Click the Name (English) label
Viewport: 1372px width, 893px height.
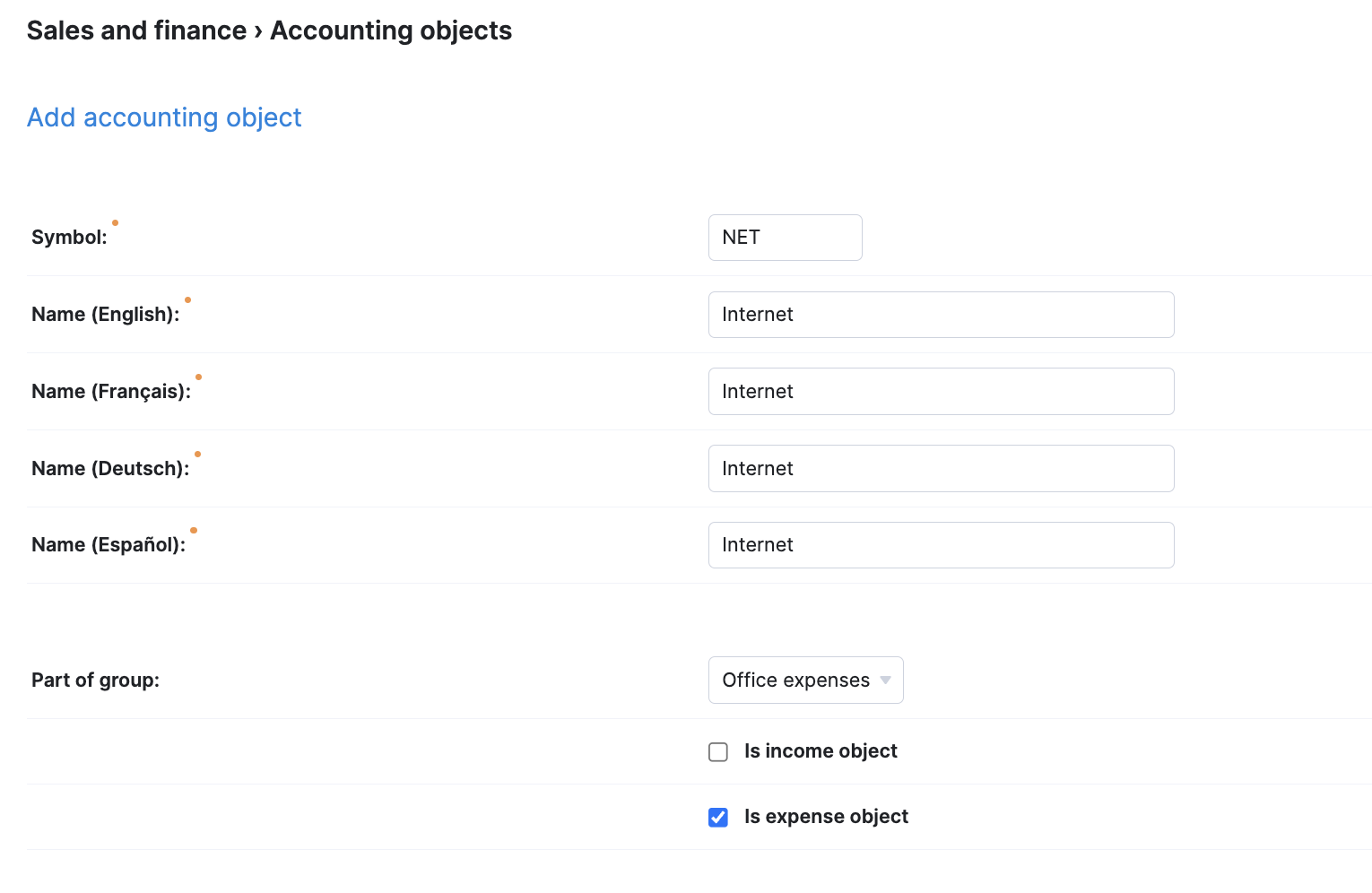coord(105,315)
